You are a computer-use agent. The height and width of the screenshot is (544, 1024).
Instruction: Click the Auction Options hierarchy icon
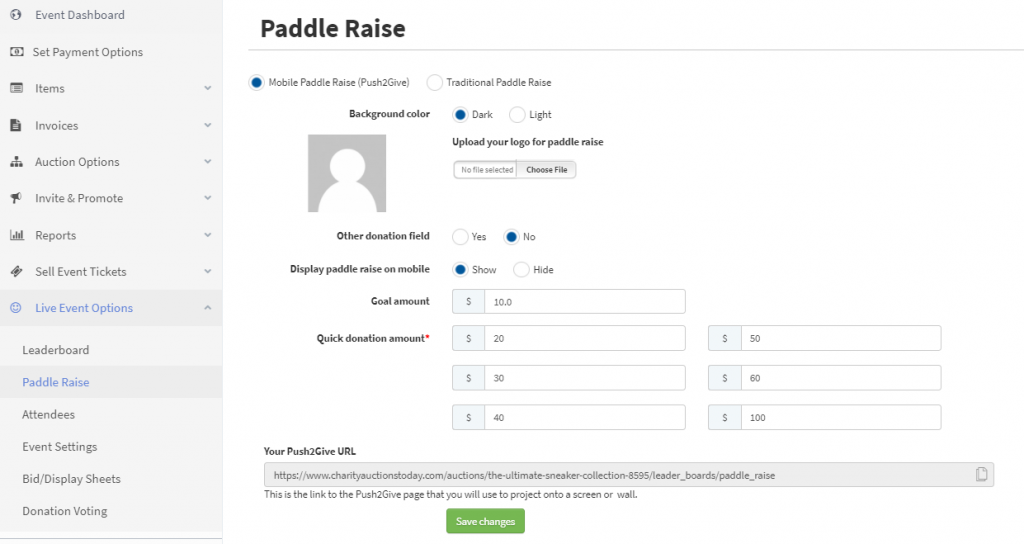pyautogui.click(x=16, y=161)
